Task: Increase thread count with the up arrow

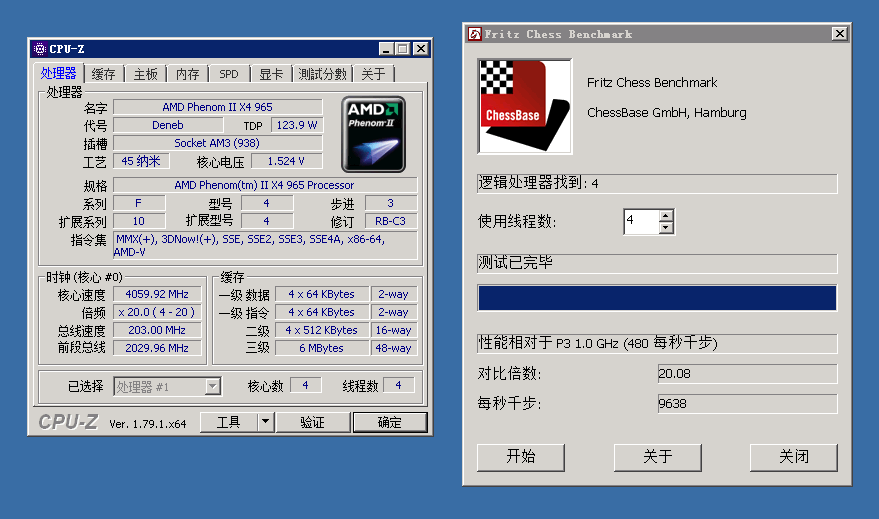Action: point(665,216)
